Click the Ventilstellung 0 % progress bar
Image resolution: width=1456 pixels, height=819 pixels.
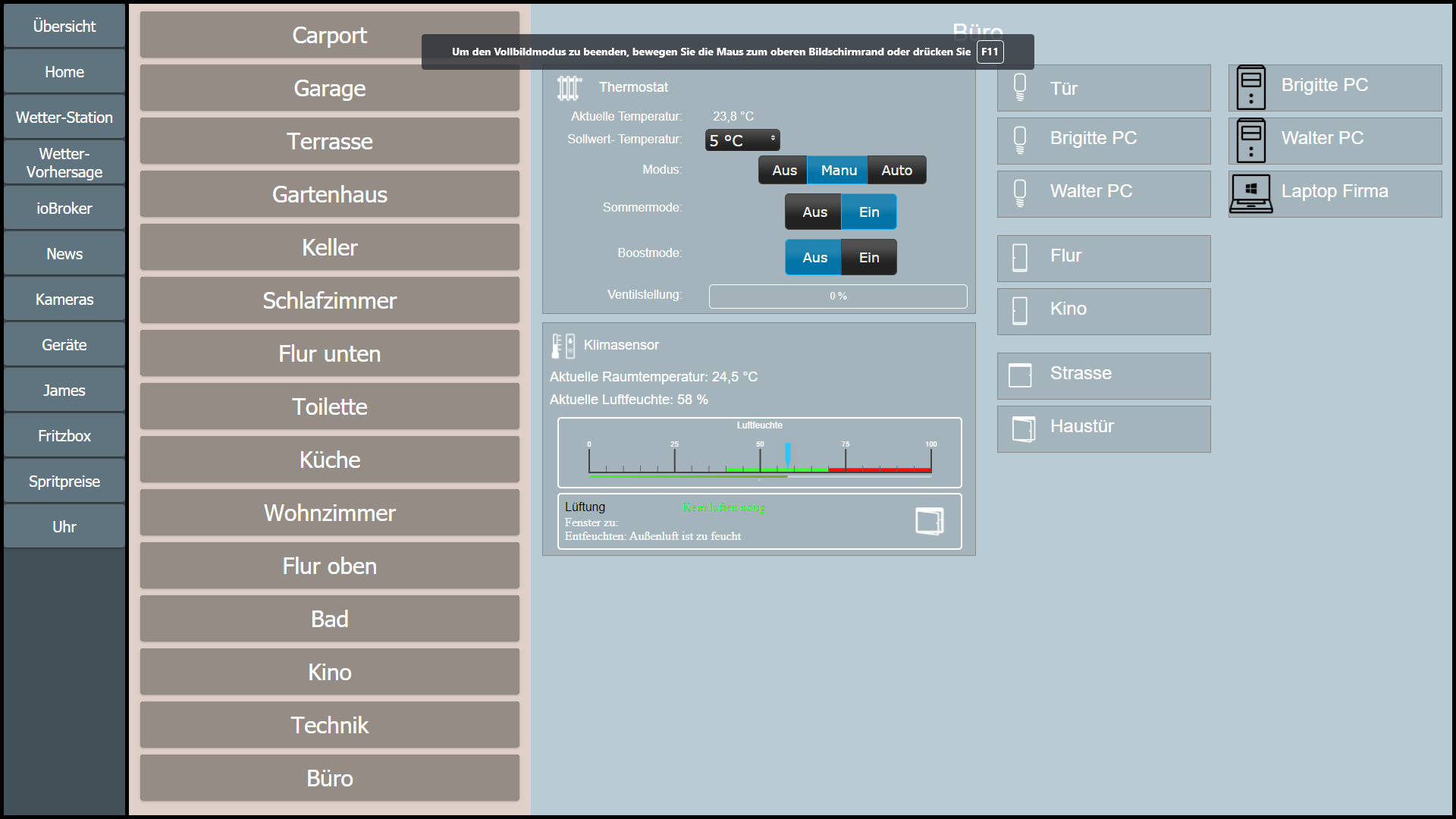pos(838,297)
